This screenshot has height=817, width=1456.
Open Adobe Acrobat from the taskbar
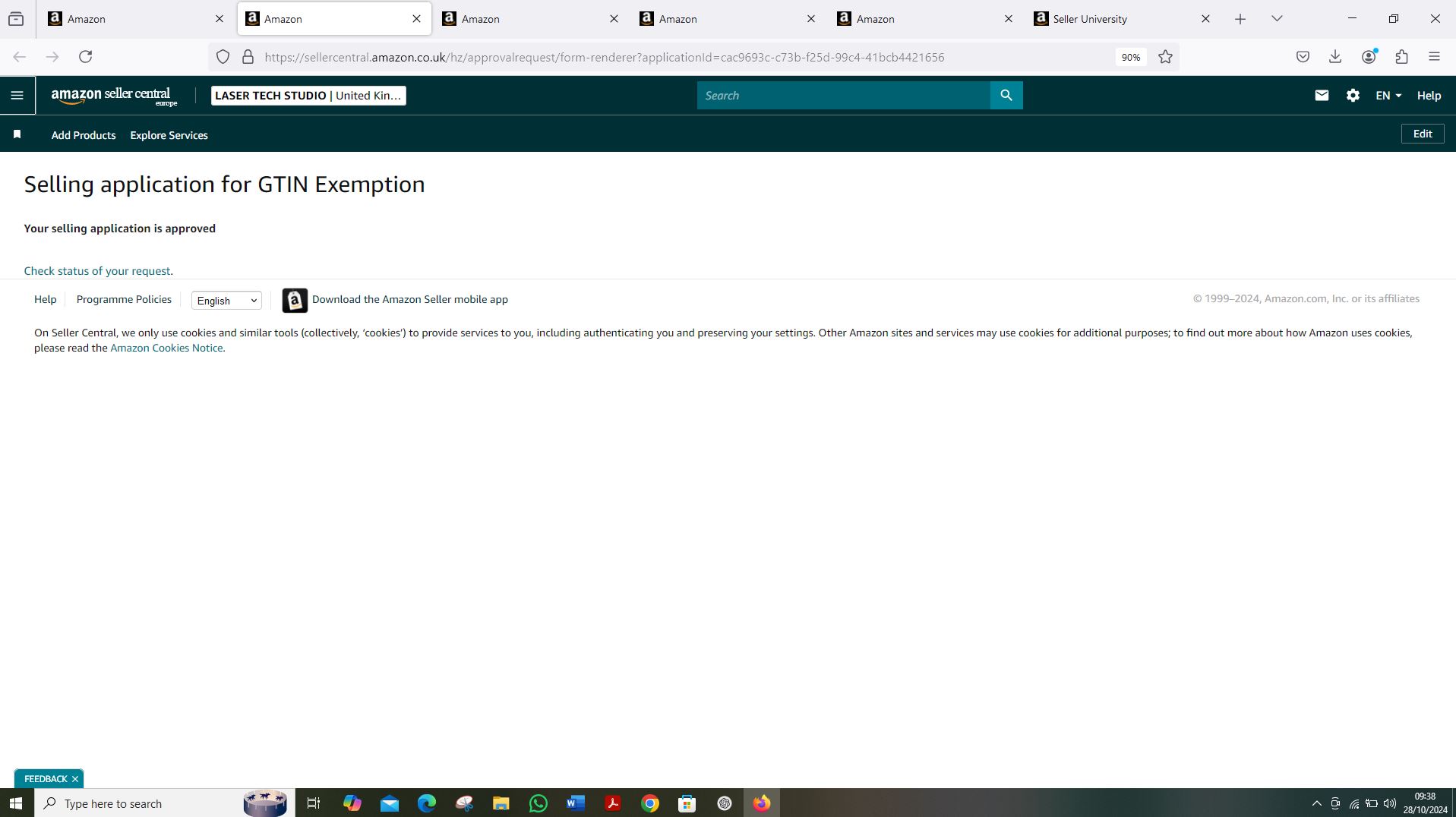point(612,803)
